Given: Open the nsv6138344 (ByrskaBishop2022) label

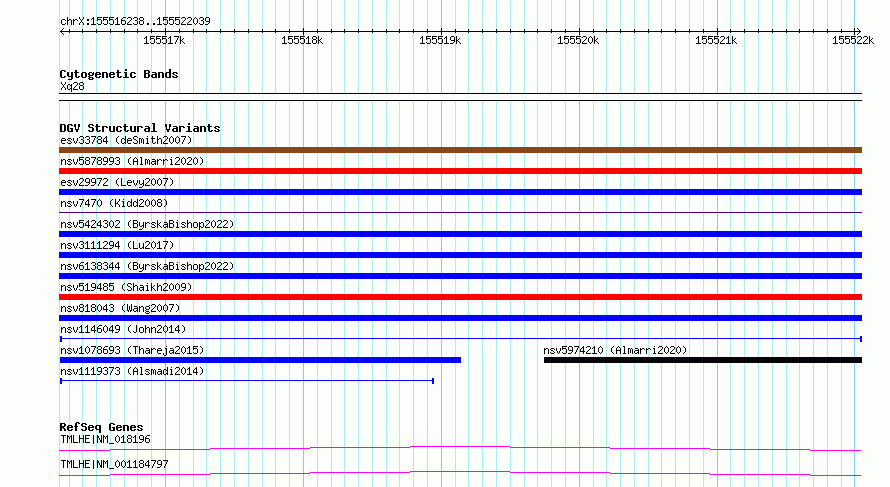Looking at the screenshot, I should pyautogui.click(x=147, y=266).
